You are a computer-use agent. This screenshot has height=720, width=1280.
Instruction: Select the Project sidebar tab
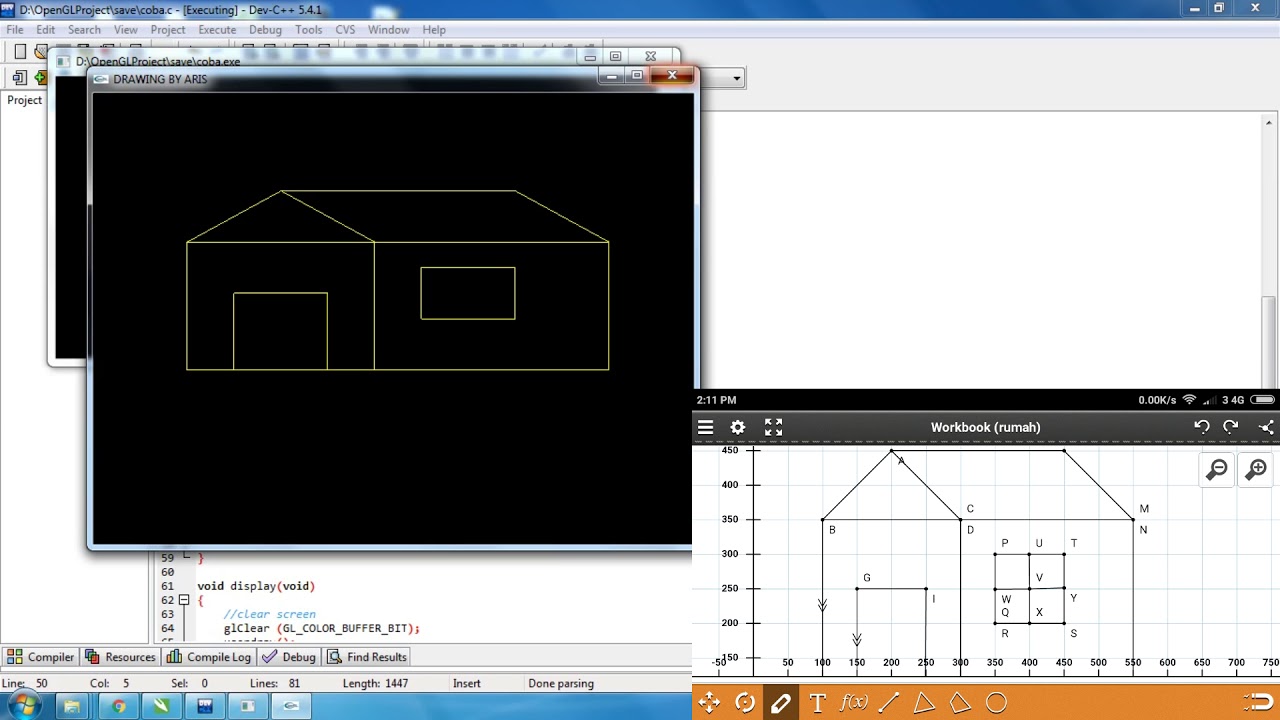[x=25, y=100]
